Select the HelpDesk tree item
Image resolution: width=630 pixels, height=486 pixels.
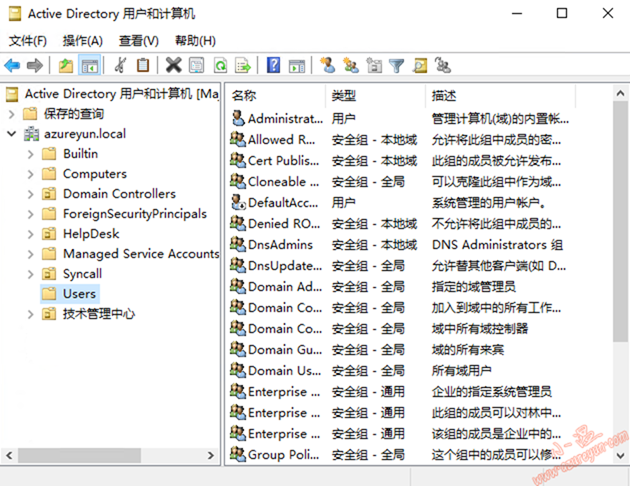91,234
